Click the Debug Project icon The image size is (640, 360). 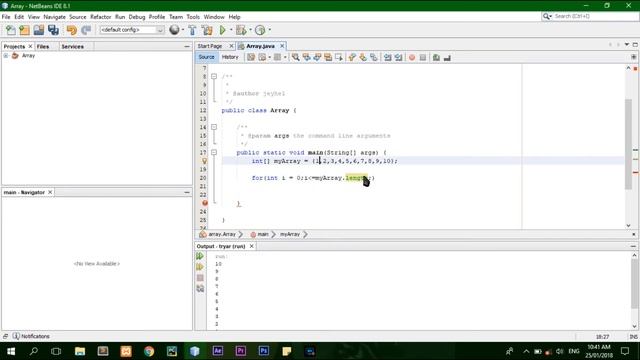click(x=241, y=30)
